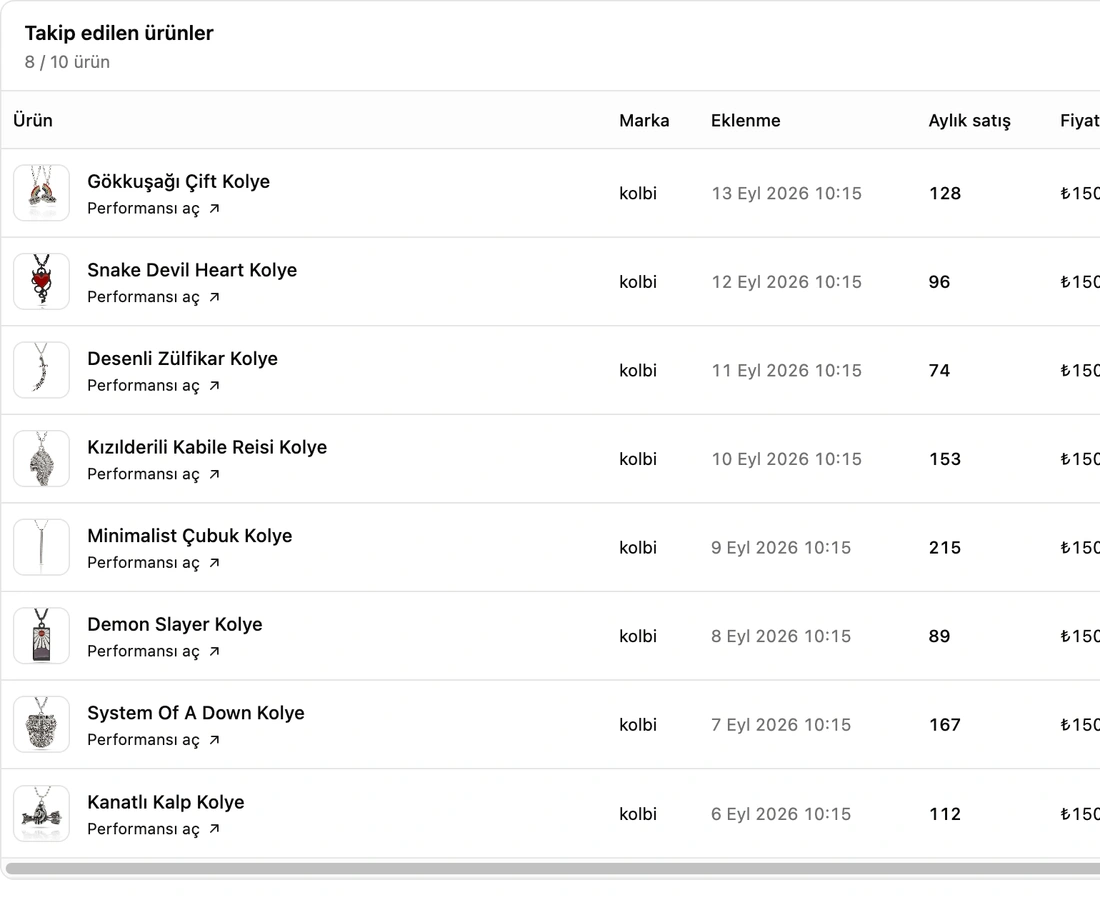Select the Minimalist Çubuk Kolye name
The width and height of the screenshot is (1100, 900).
(189, 536)
